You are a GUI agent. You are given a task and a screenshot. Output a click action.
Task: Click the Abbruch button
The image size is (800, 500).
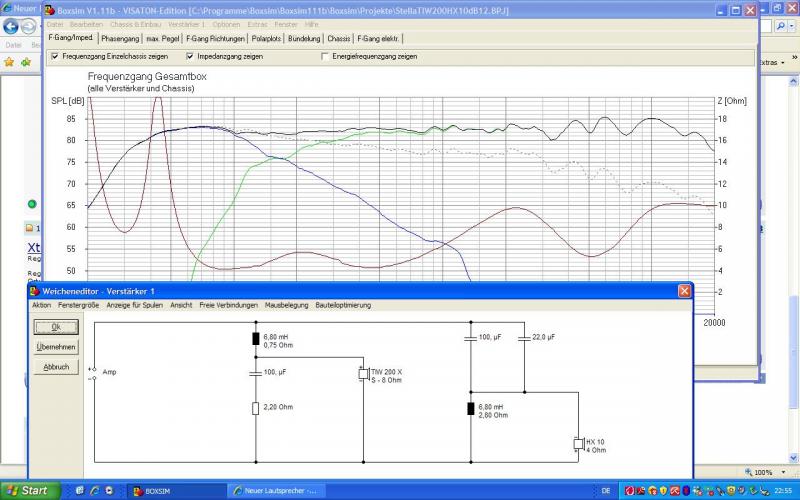56,367
